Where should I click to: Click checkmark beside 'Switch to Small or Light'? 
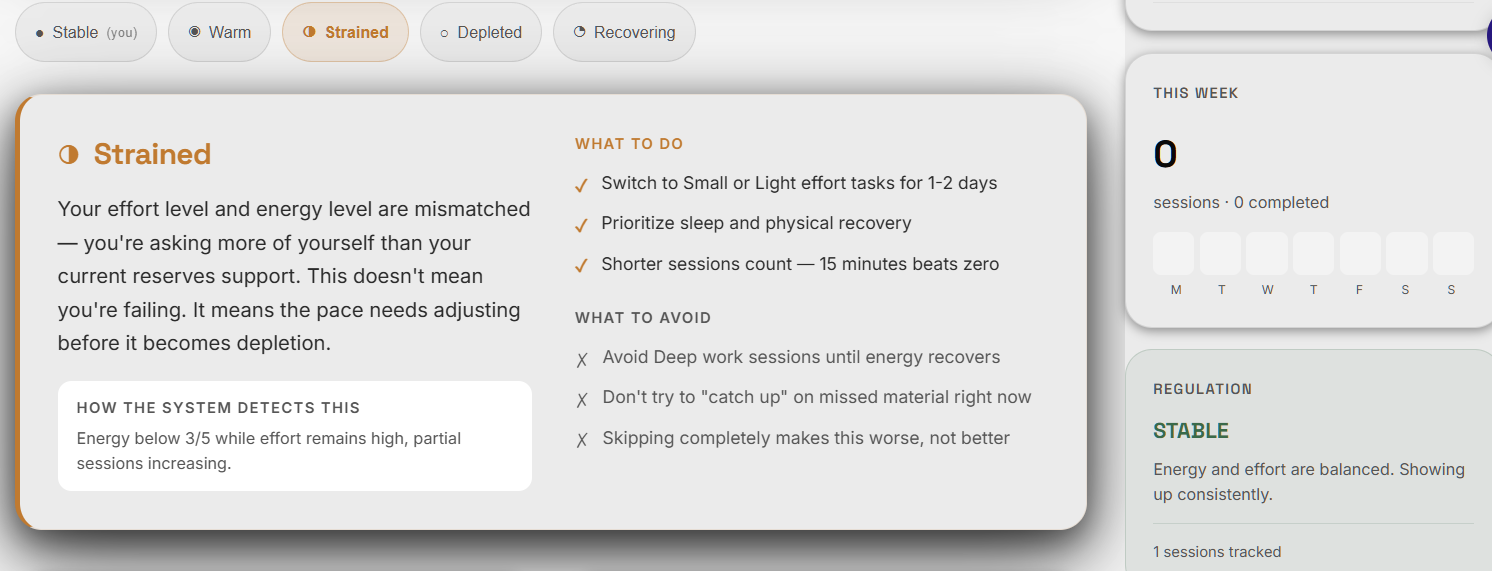[x=581, y=185]
